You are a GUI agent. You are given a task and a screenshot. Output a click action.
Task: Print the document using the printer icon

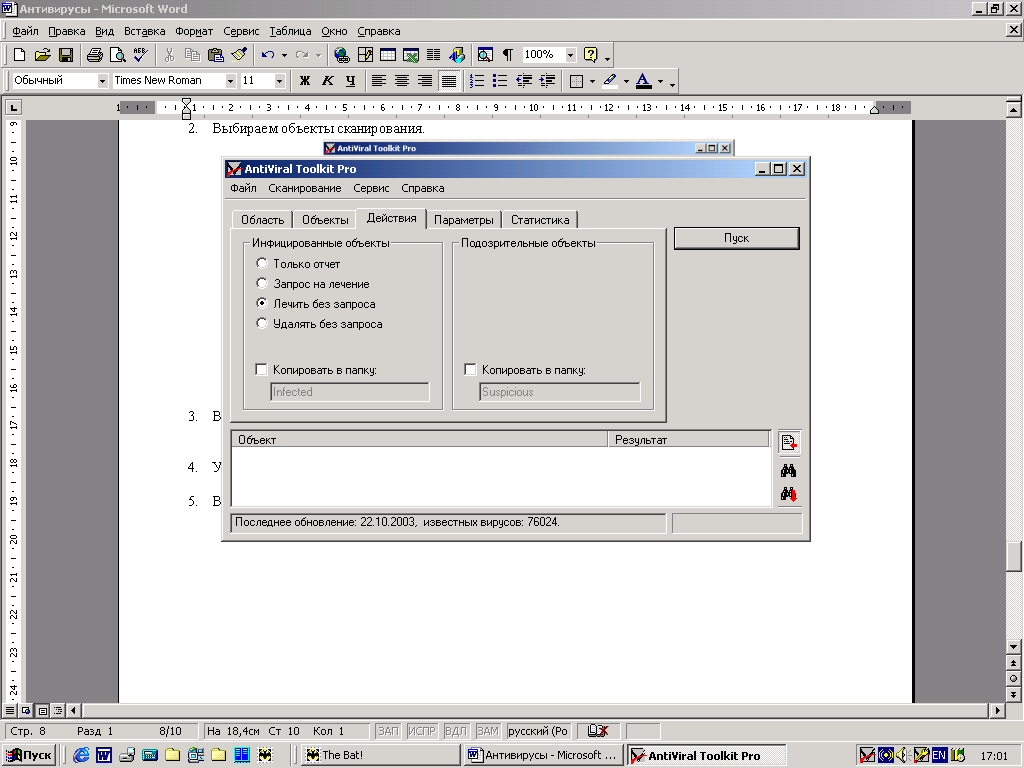(95, 55)
